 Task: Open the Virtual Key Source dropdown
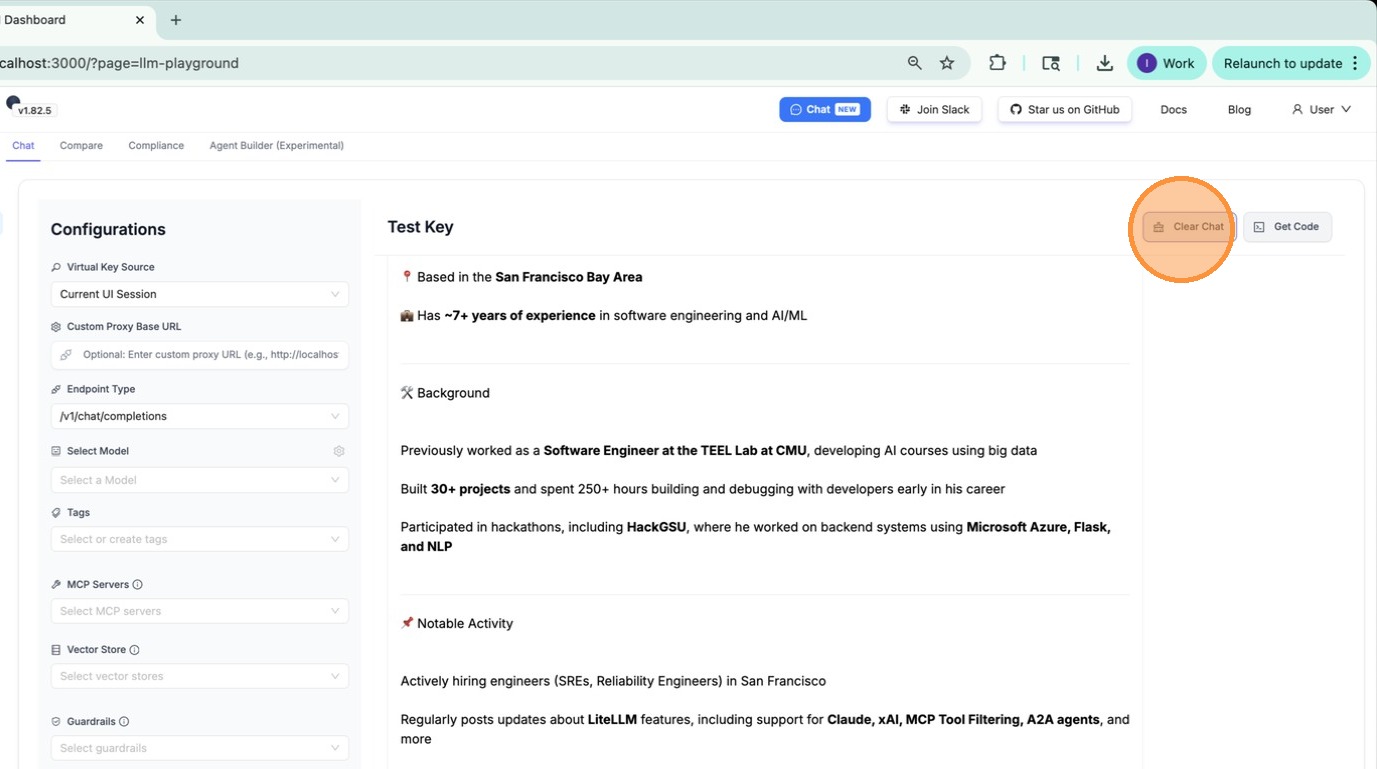[199, 294]
